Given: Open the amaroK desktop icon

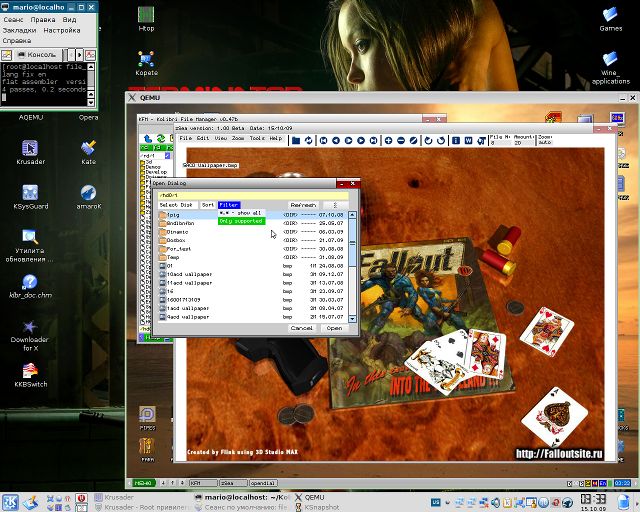Looking at the screenshot, I should pos(88,193).
